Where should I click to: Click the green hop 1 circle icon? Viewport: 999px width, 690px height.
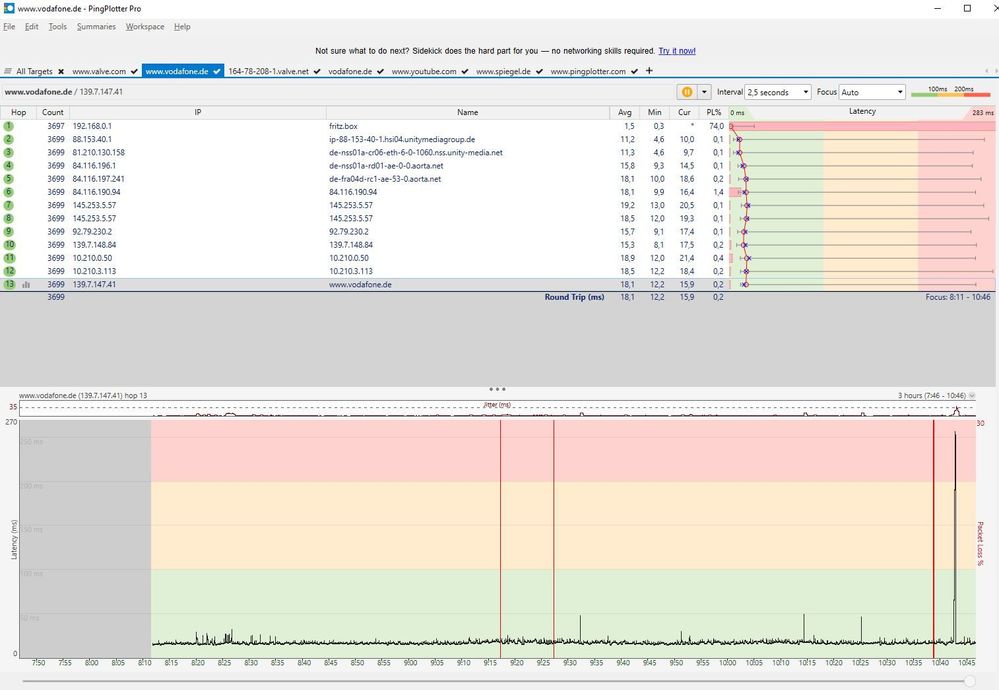coord(9,126)
